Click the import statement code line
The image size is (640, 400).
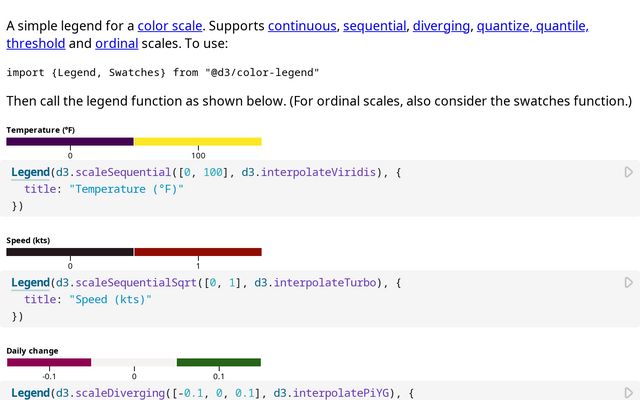click(162, 72)
